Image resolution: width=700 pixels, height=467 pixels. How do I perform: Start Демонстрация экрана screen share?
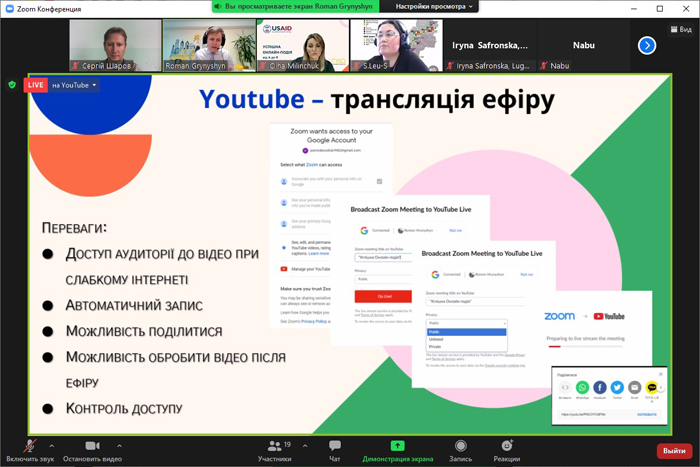[x=397, y=450]
